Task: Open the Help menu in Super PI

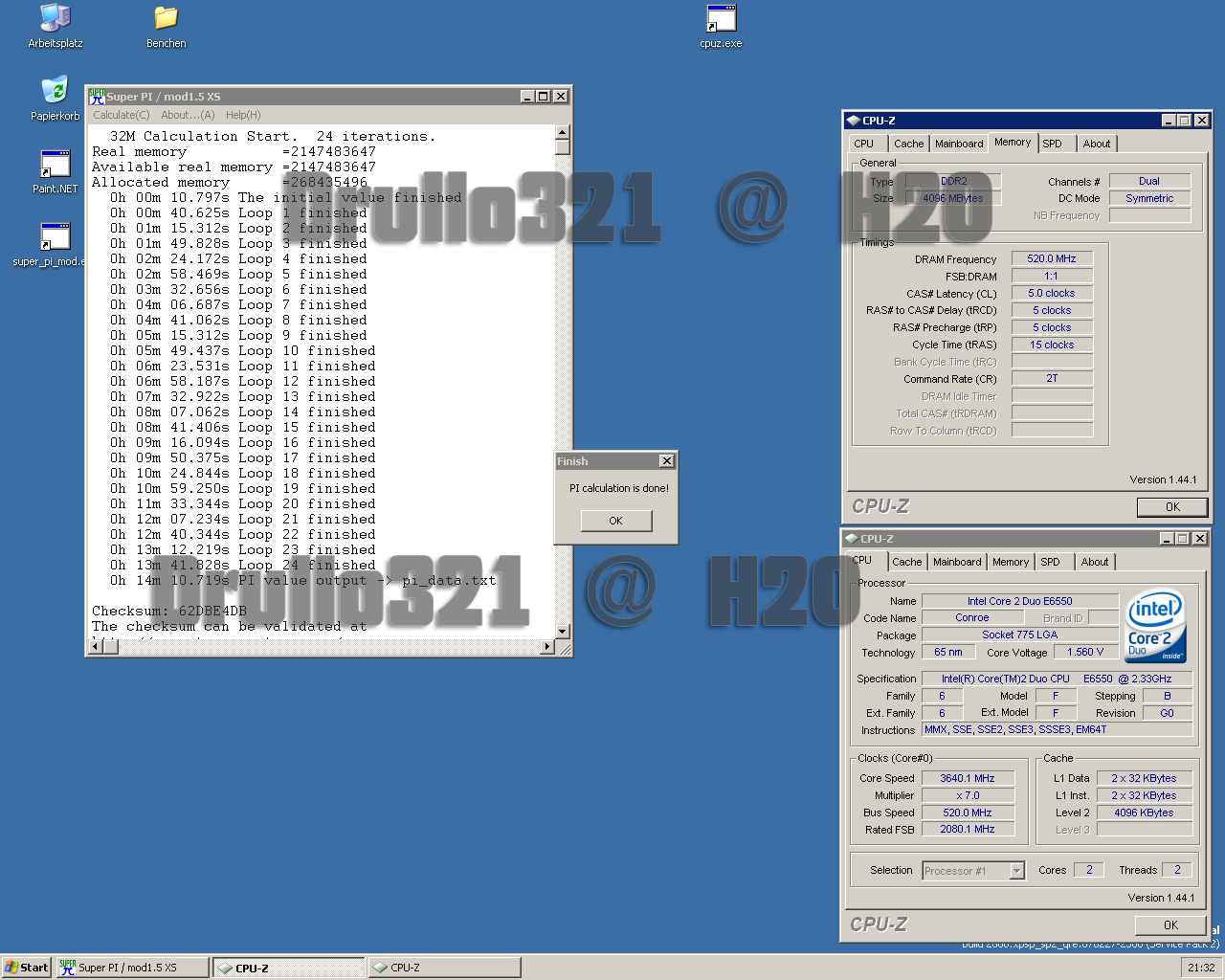Action: pos(243,115)
